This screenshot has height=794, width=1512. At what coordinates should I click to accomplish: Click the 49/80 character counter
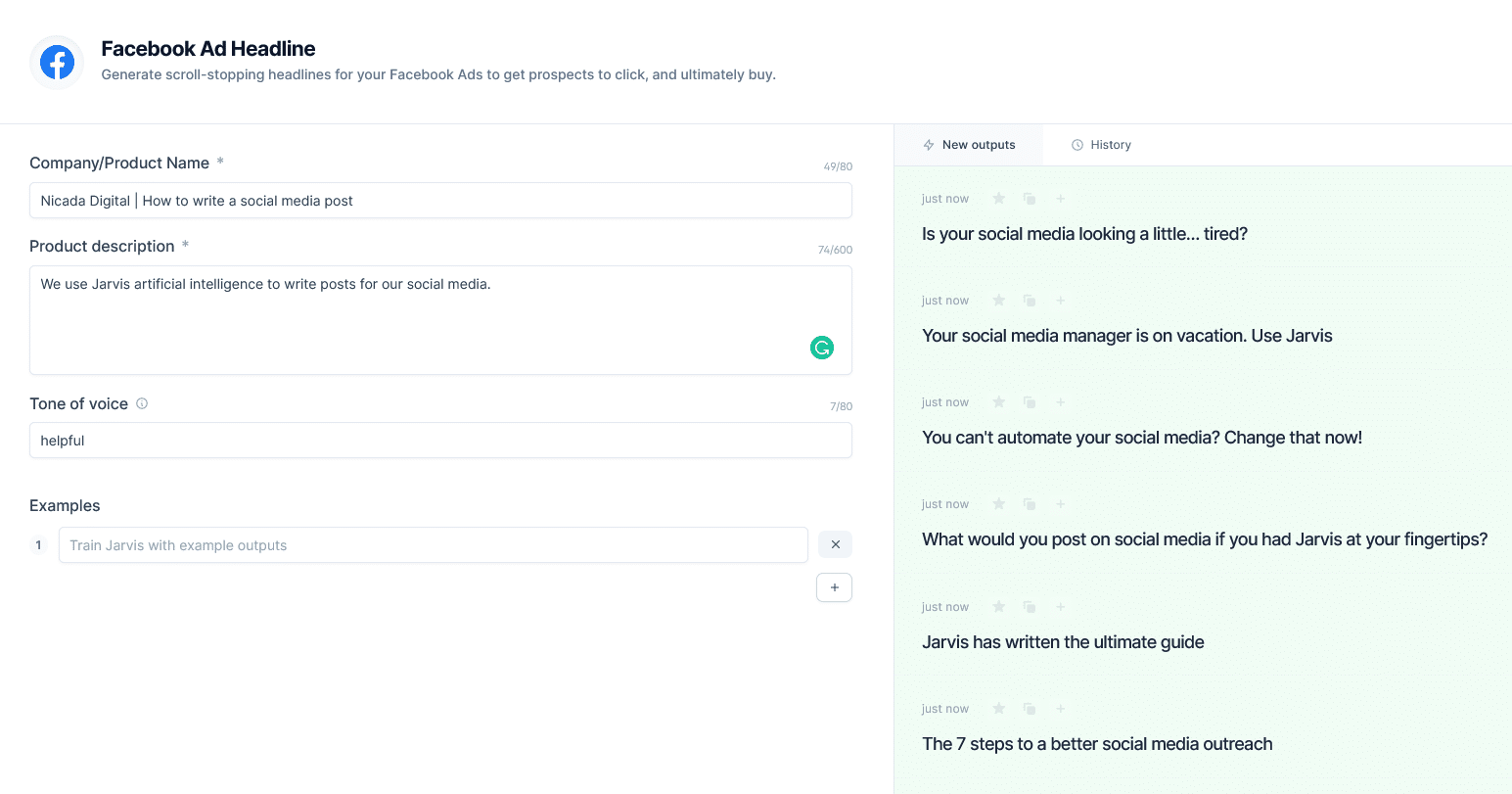point(838,166)
